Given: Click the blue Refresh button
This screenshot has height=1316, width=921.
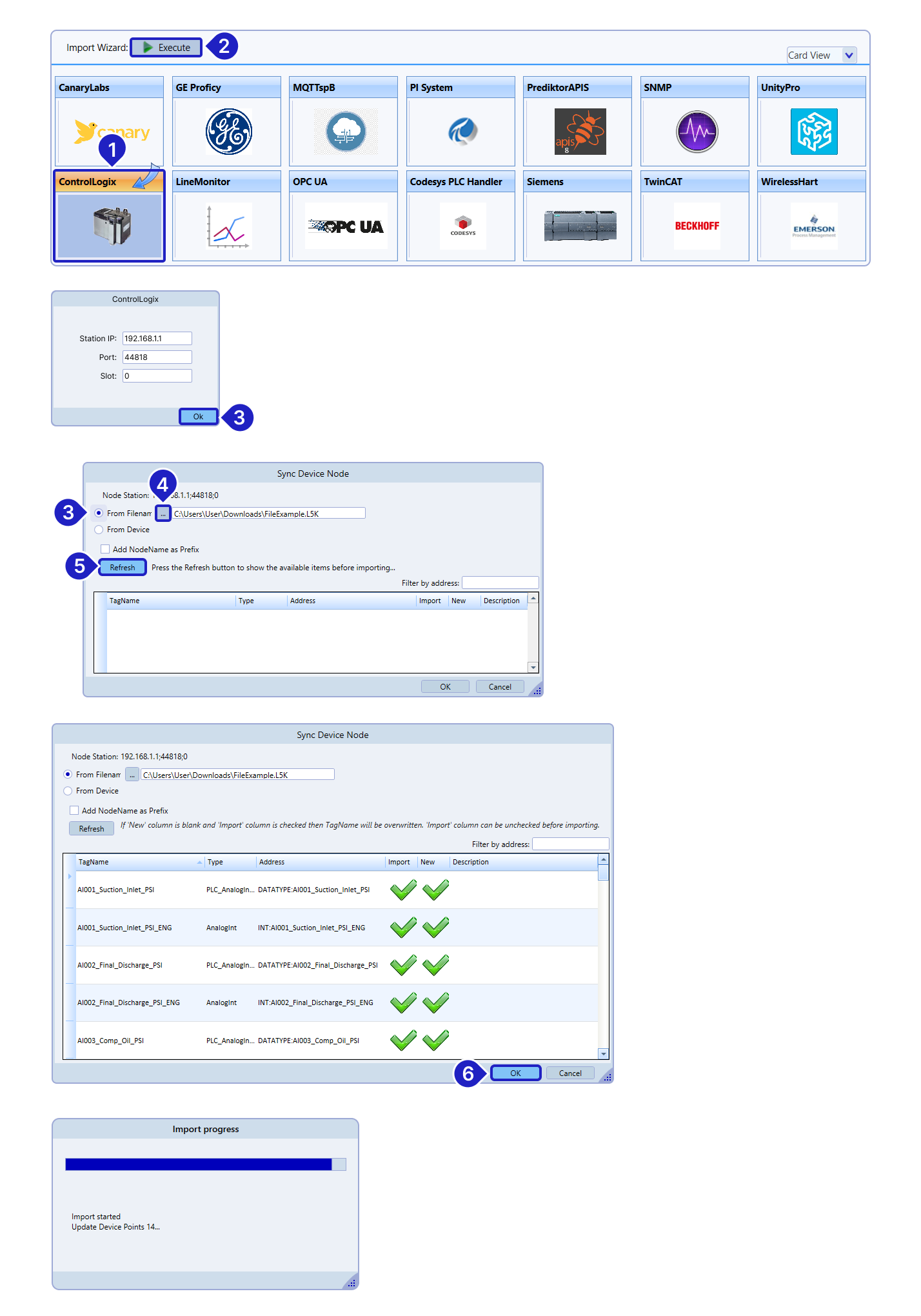Looking at the screenshot, I should click(x=123, y=568).
